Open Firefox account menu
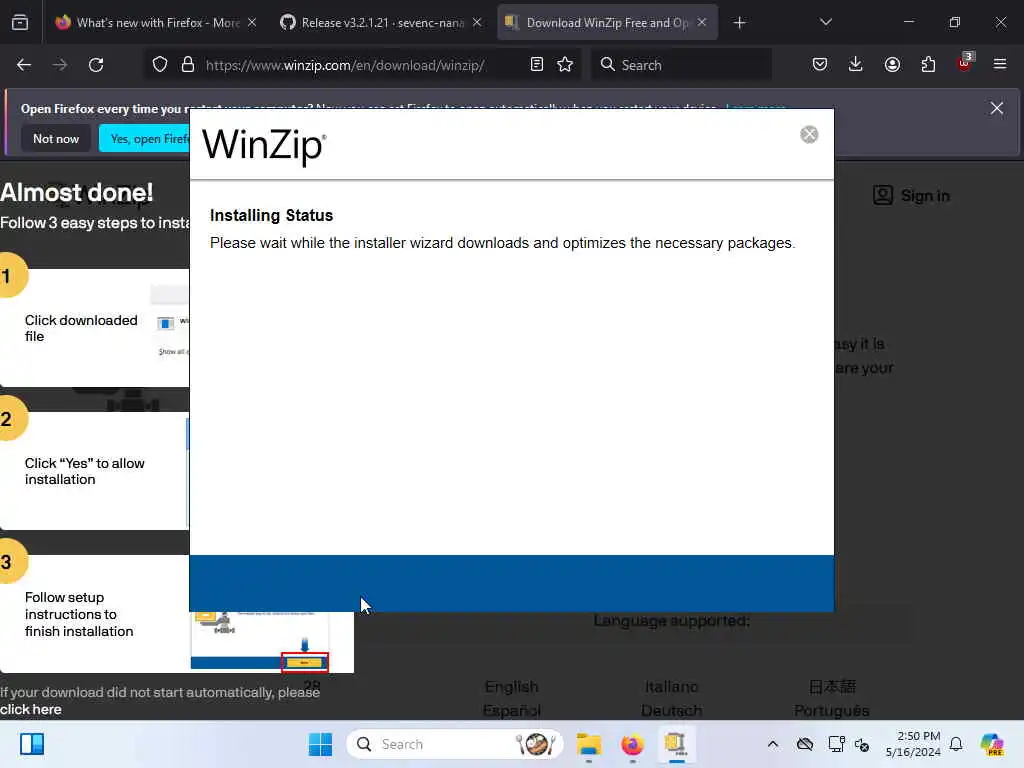 point(892,65)
